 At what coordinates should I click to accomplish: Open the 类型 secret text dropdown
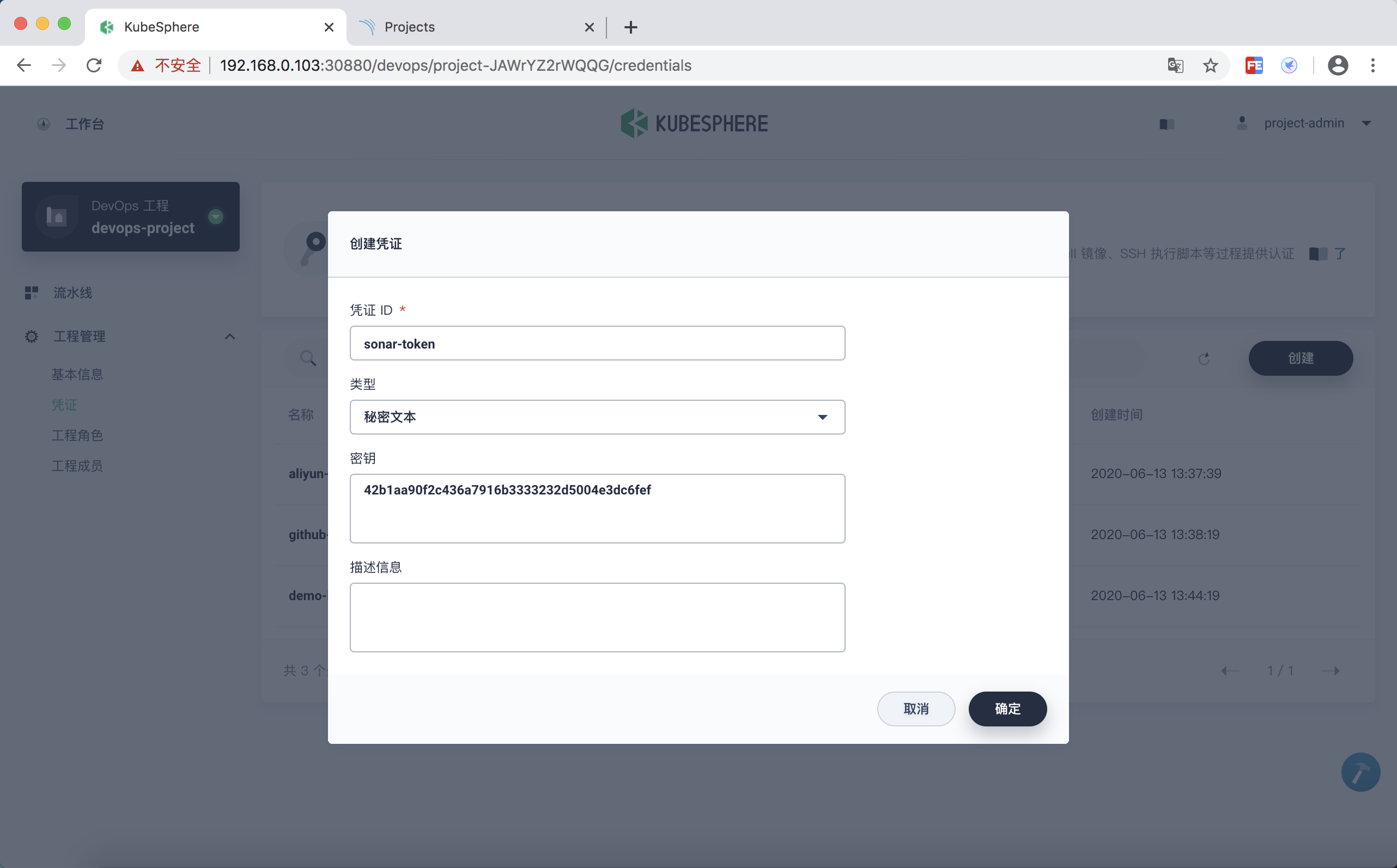(597, 417)
